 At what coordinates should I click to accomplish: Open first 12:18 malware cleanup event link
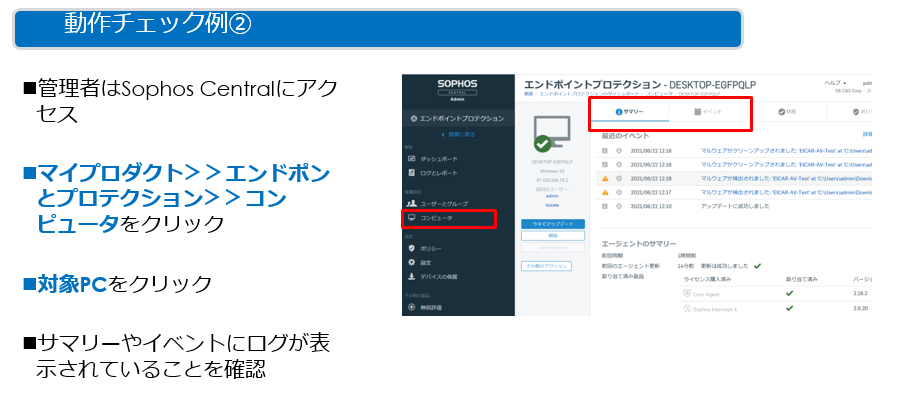786,150
